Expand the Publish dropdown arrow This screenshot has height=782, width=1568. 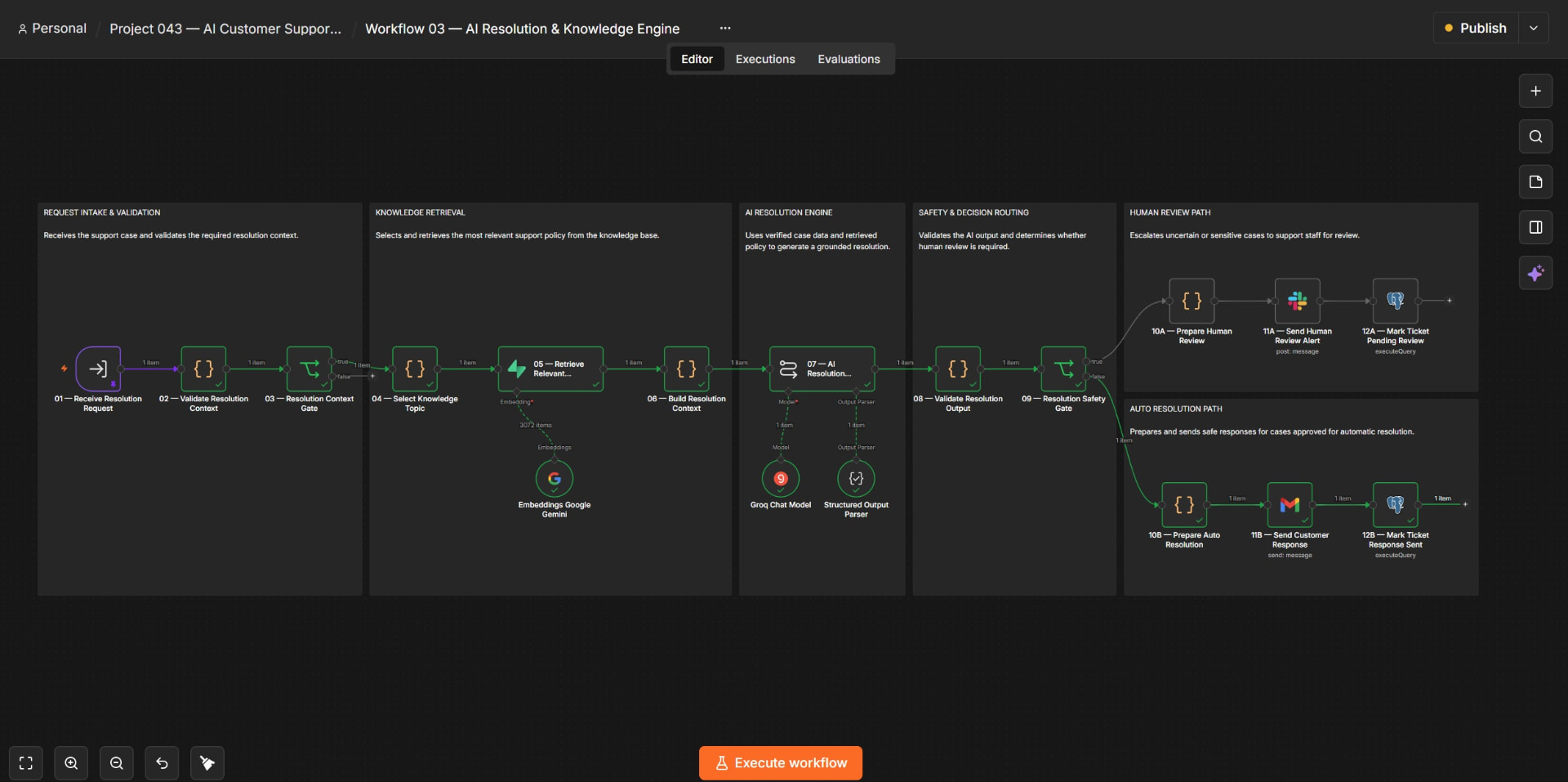coord(1534,28)
